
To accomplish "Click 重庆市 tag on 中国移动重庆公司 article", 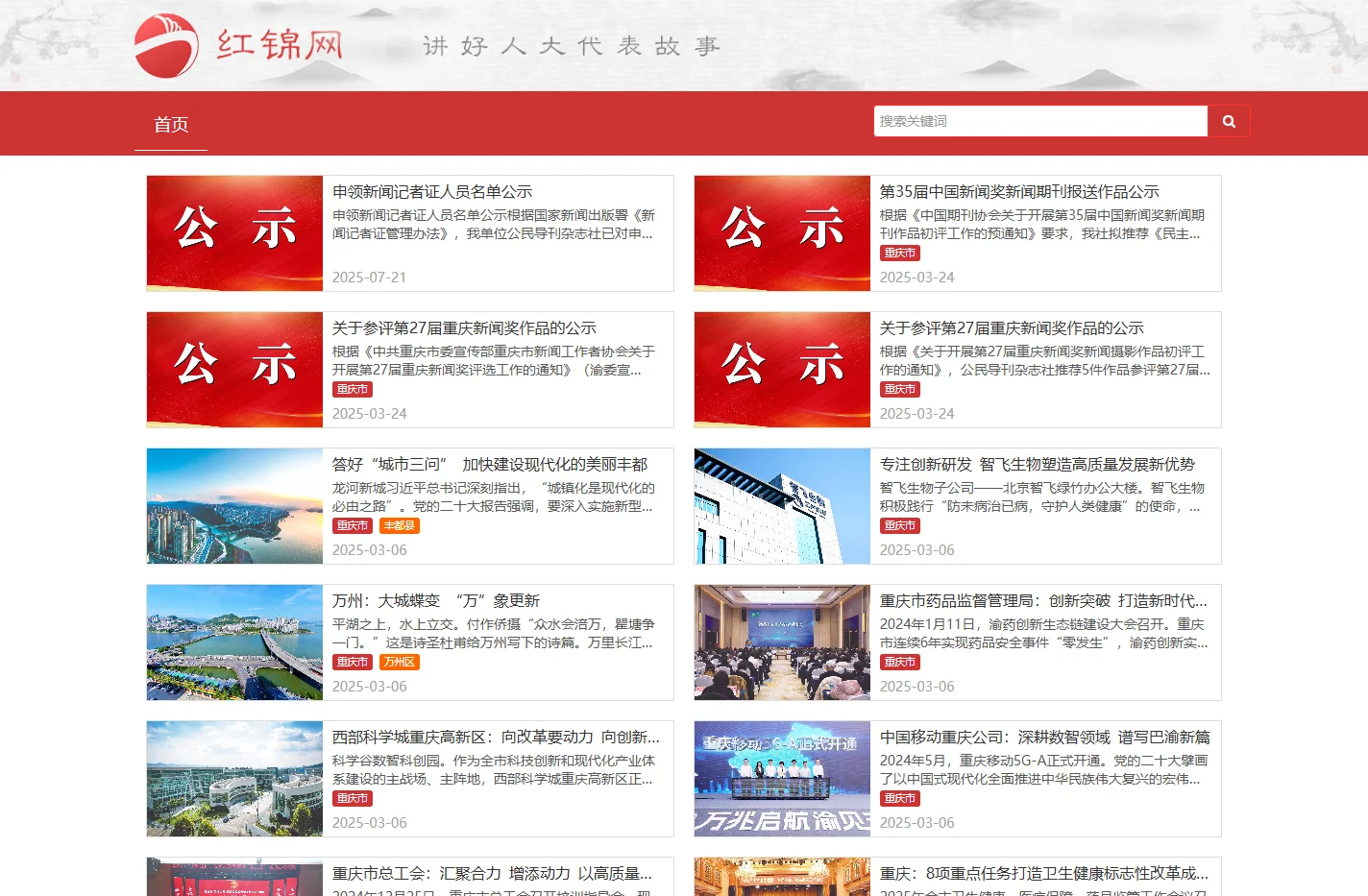I will [900, 799].
